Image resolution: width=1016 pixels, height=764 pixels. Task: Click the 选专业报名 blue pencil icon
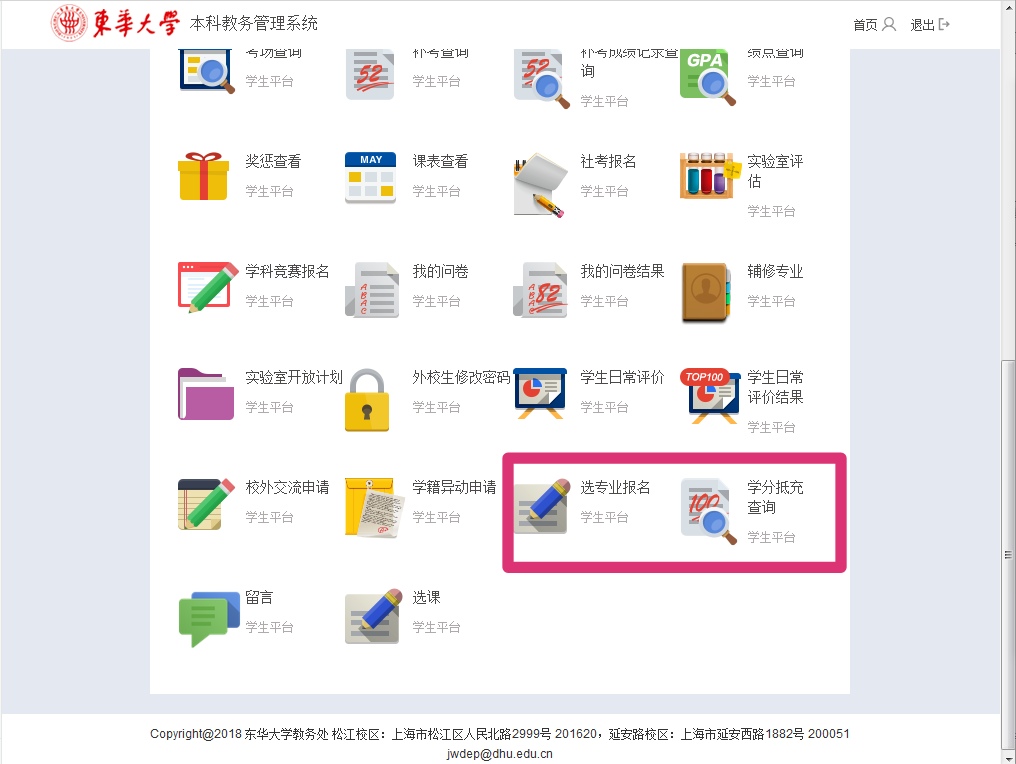click(x=542, y=506)
